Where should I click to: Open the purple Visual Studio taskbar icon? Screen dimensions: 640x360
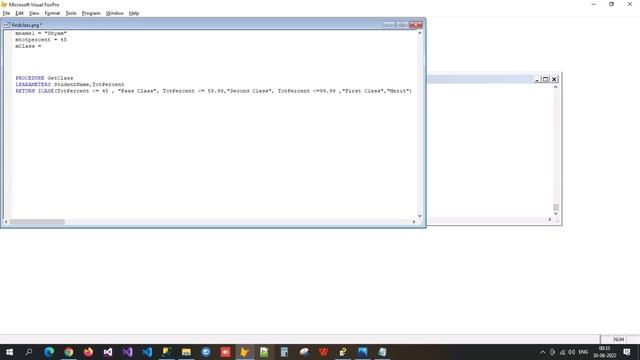[x=127, y=352]
